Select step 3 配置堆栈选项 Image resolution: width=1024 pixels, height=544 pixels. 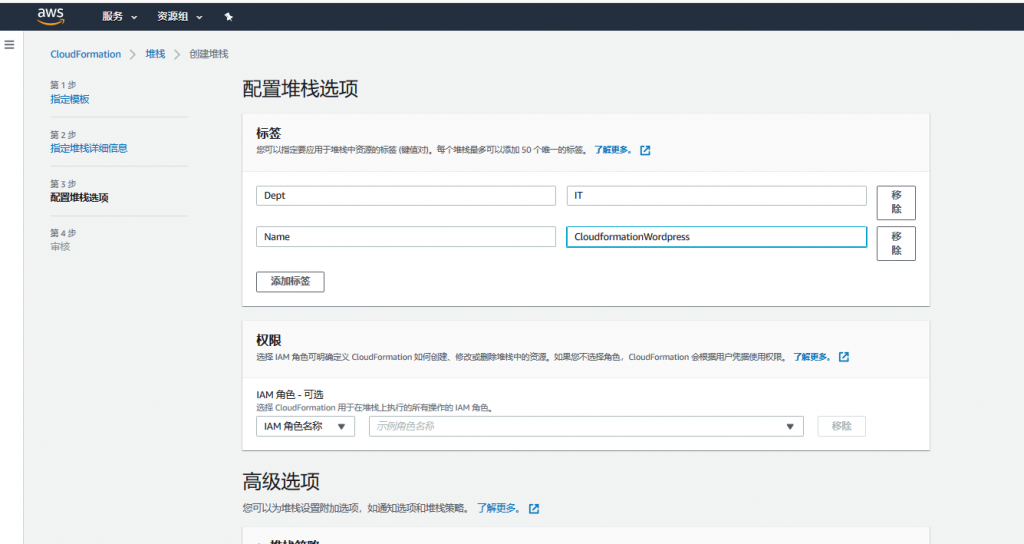[x=79, y=198]
